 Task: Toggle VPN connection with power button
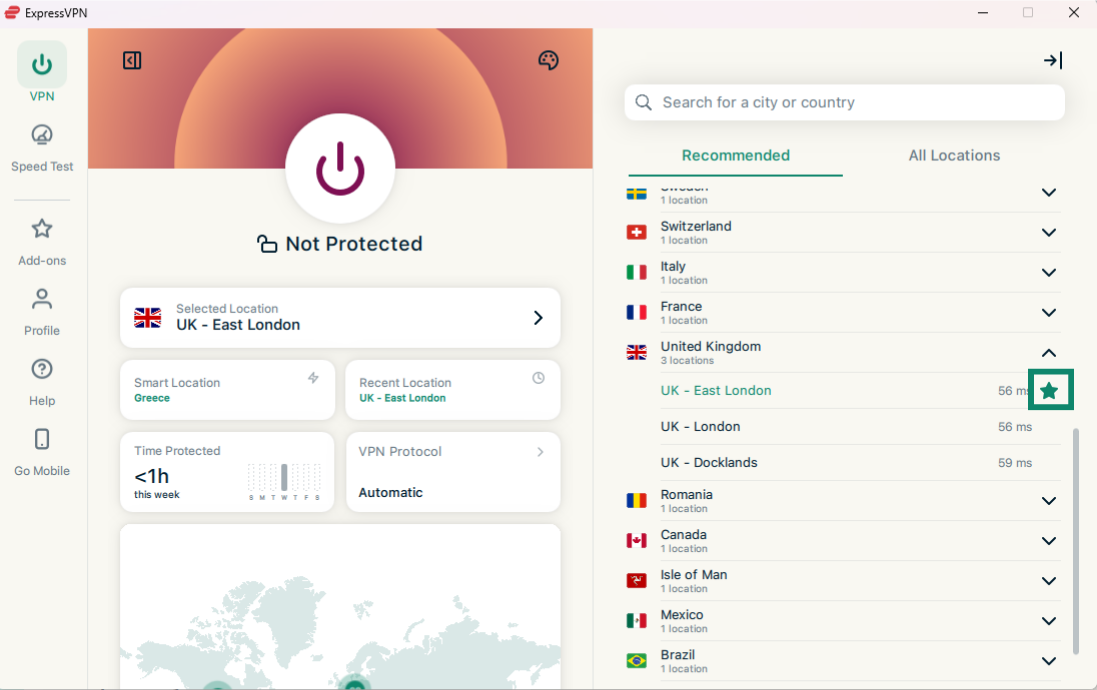click(x=340, y=169)
